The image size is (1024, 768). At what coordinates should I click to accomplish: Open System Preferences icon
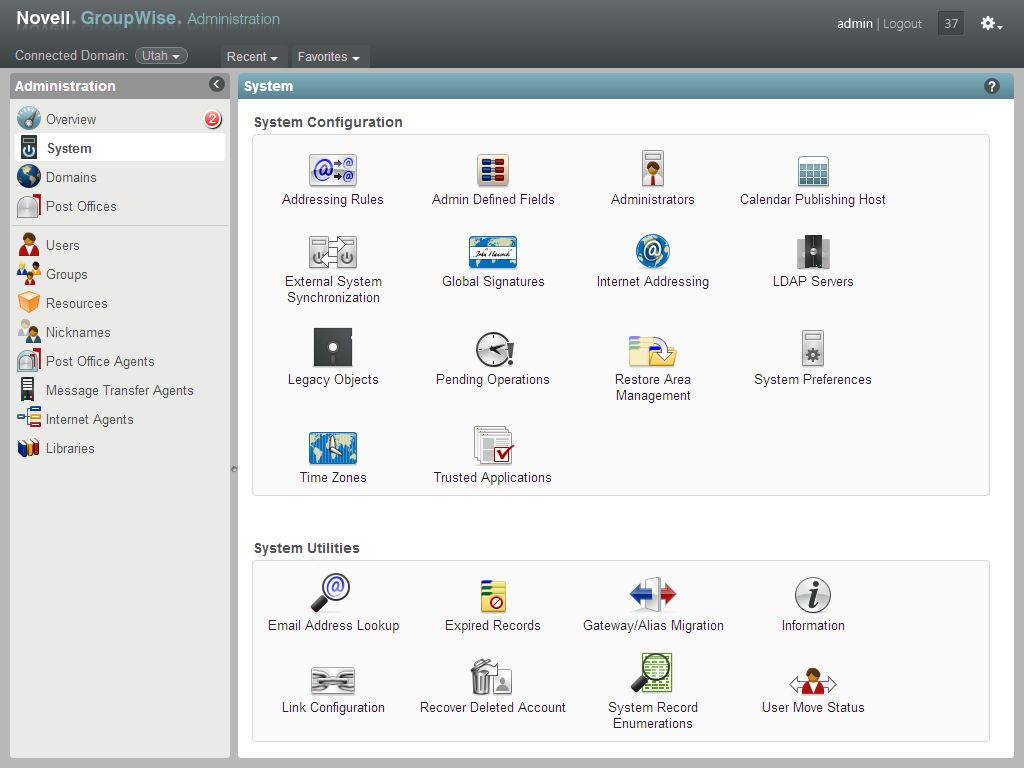point(812,350)
